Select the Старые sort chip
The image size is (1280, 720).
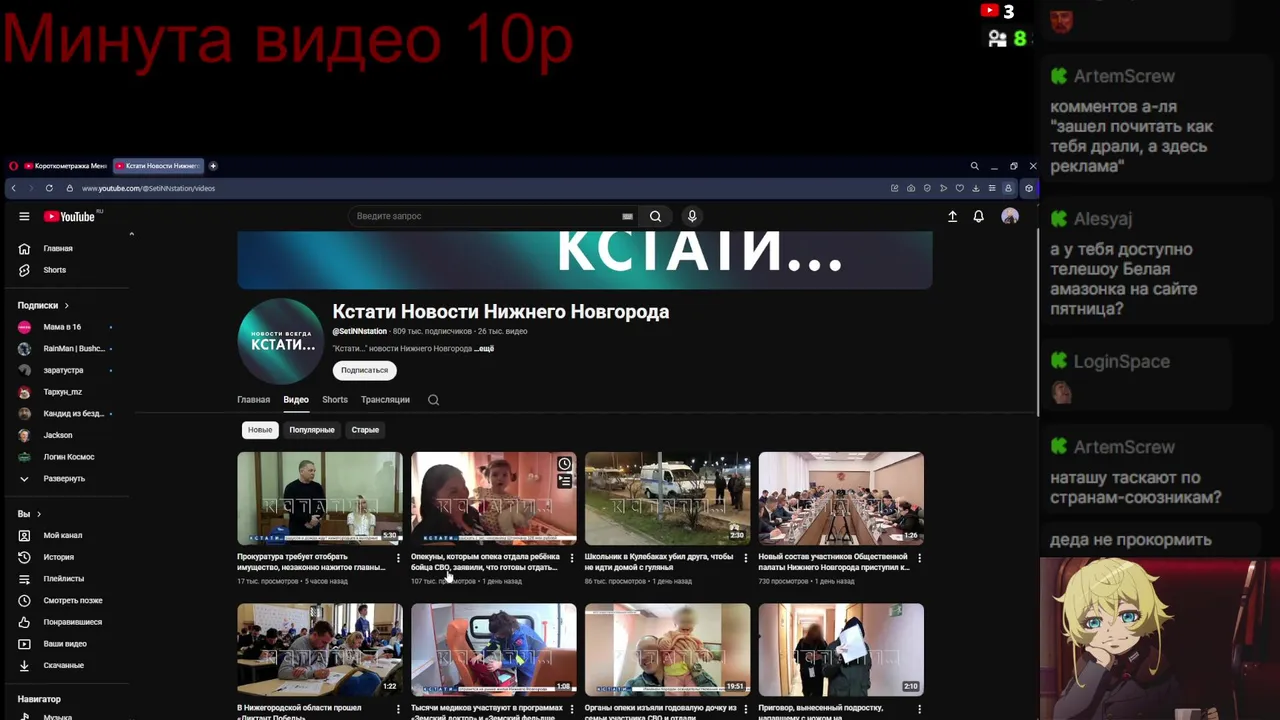(x=365, y=430)
